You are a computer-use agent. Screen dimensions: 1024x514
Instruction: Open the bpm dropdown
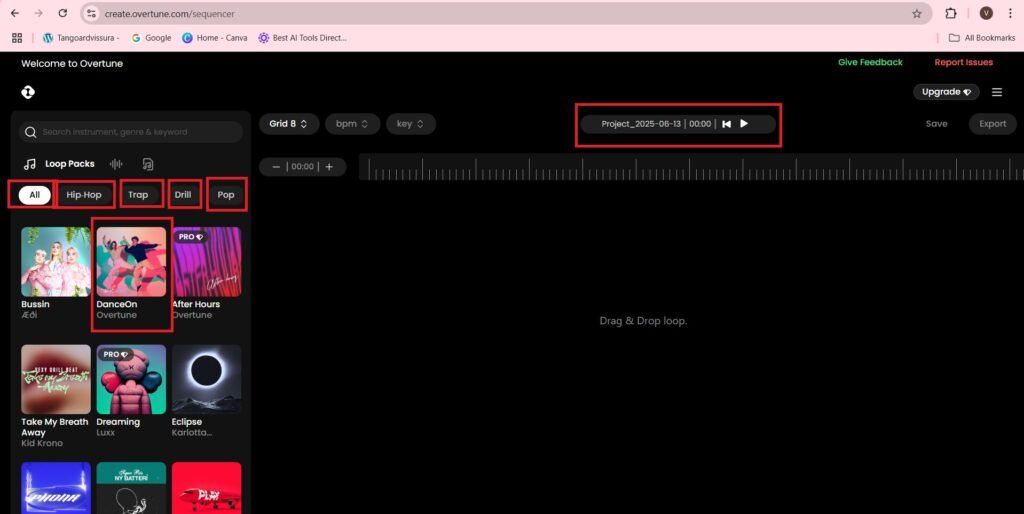tap(352, 123)
